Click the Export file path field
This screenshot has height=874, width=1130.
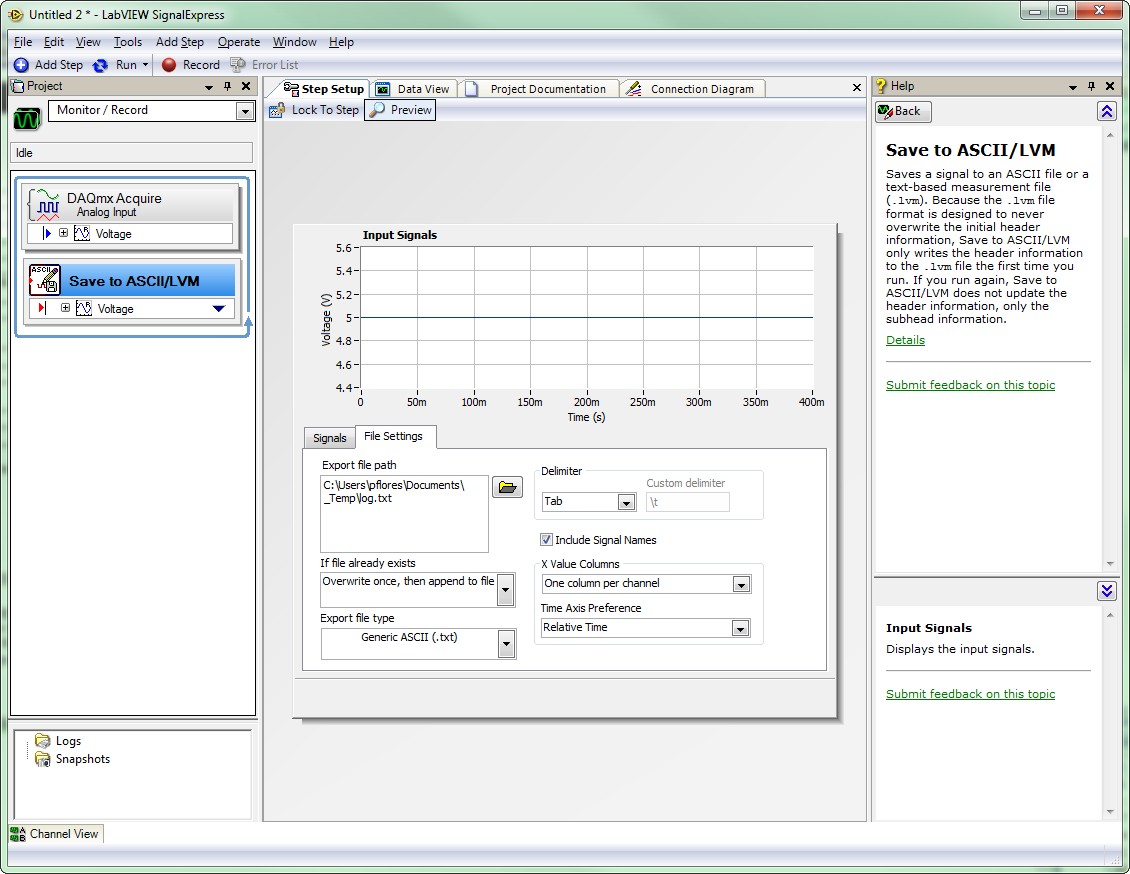click(404, 513)
